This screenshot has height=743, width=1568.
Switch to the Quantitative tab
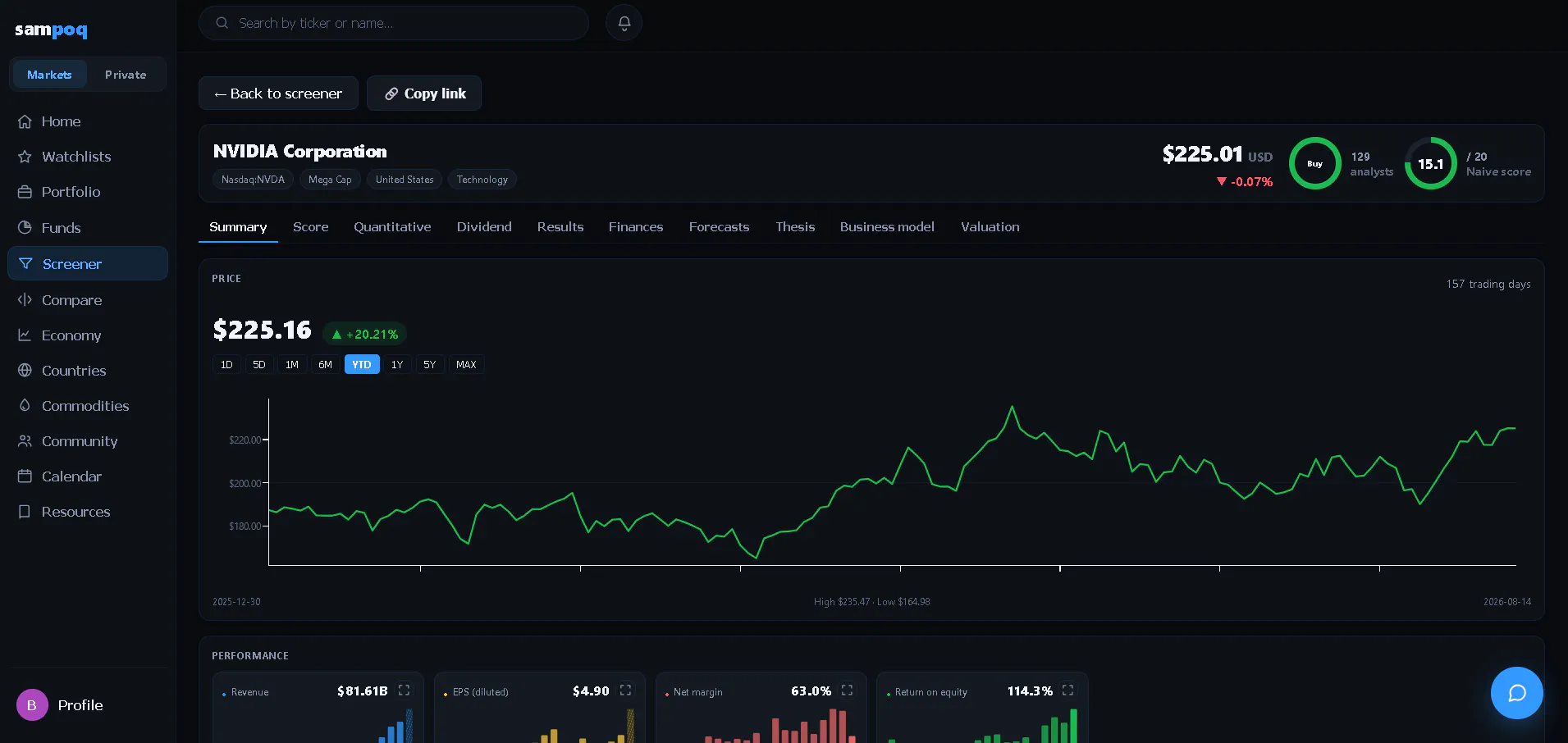coord(392,227)
